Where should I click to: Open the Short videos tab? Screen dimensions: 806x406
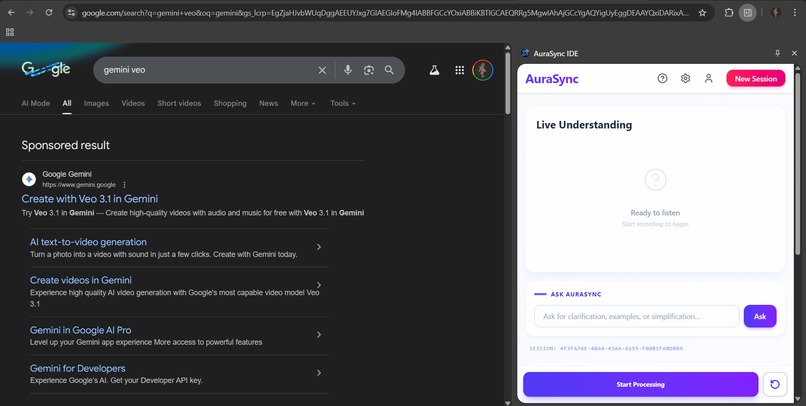point(179,103)
